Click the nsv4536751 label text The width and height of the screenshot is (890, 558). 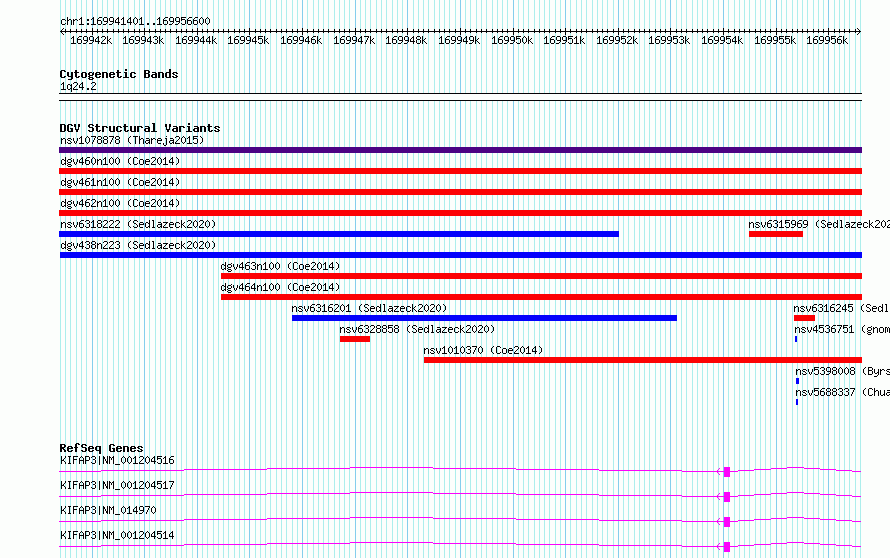(x=824, y=329)
